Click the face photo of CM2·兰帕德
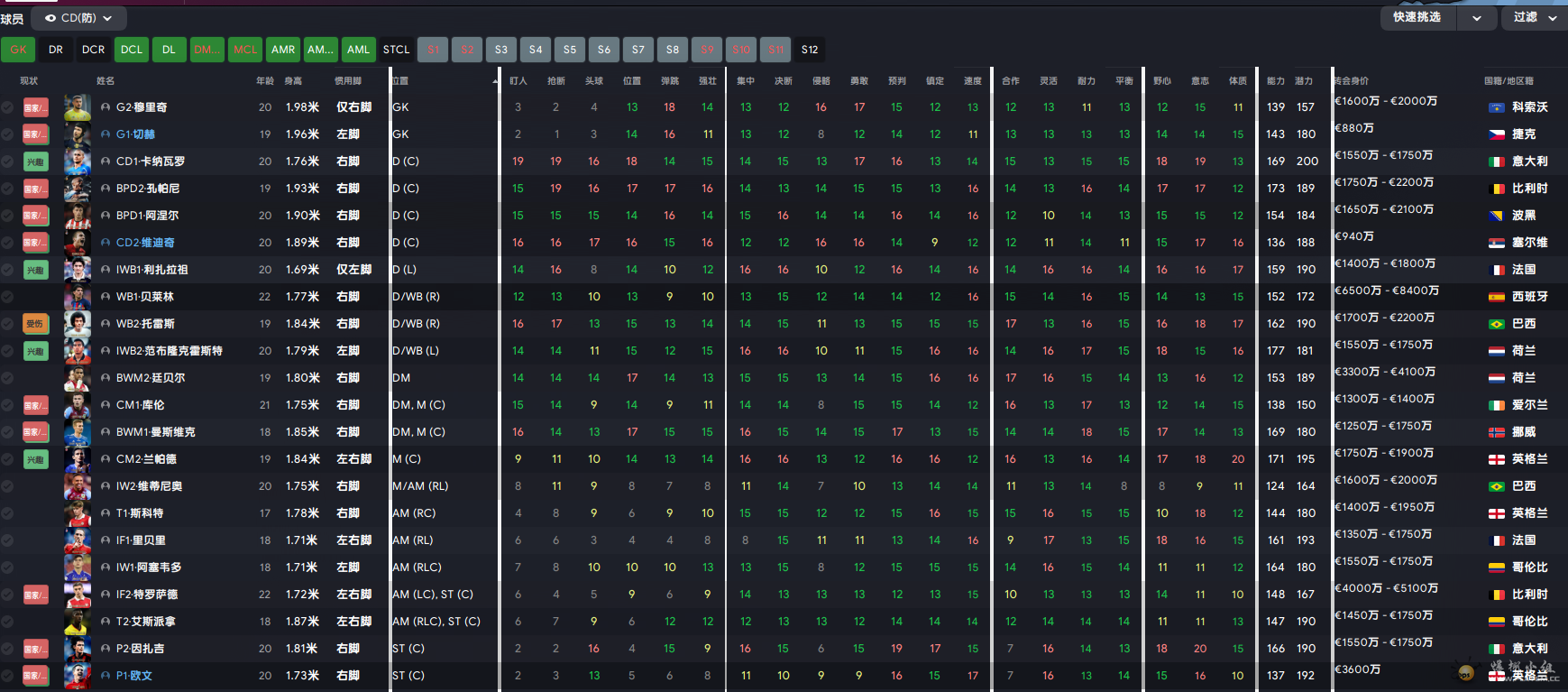 pos(78,459)
